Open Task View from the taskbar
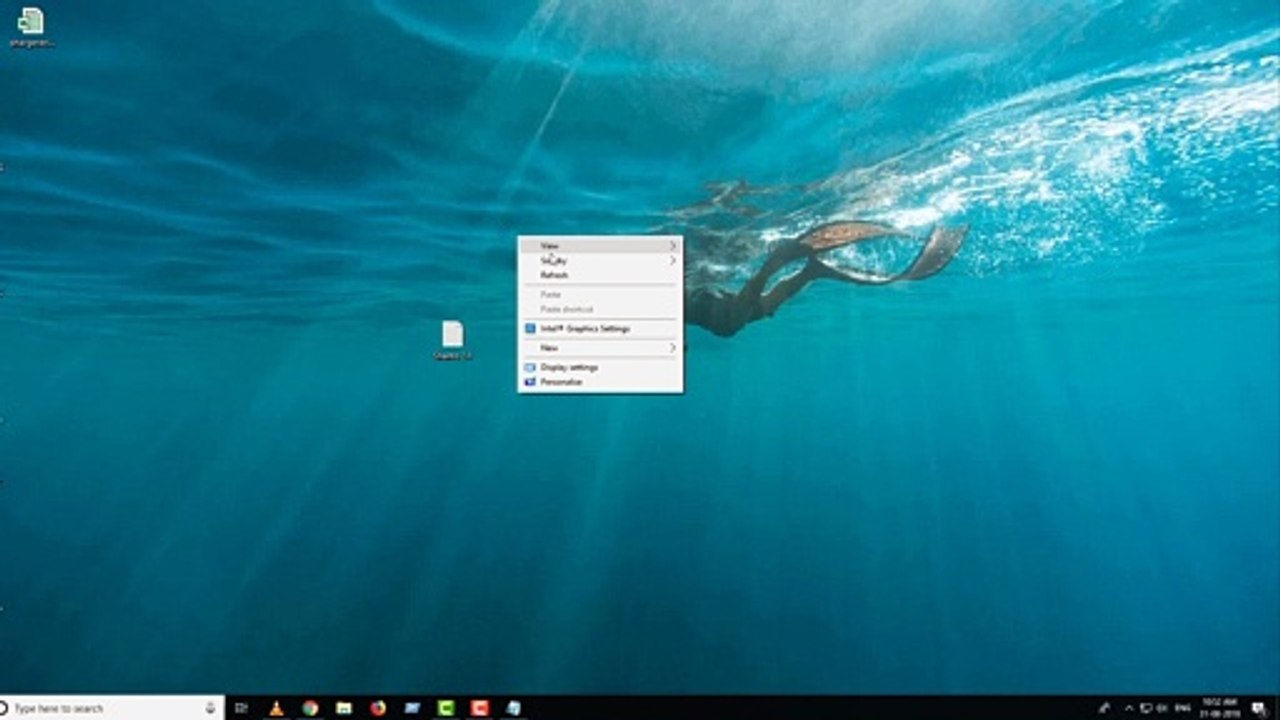Viewport: 1280px width, 720px height. (x=241, y=708)
